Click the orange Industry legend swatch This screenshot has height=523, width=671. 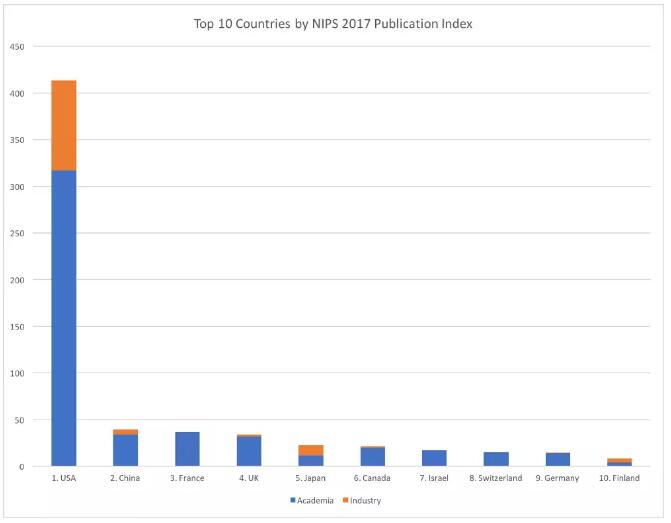(346, 500)
